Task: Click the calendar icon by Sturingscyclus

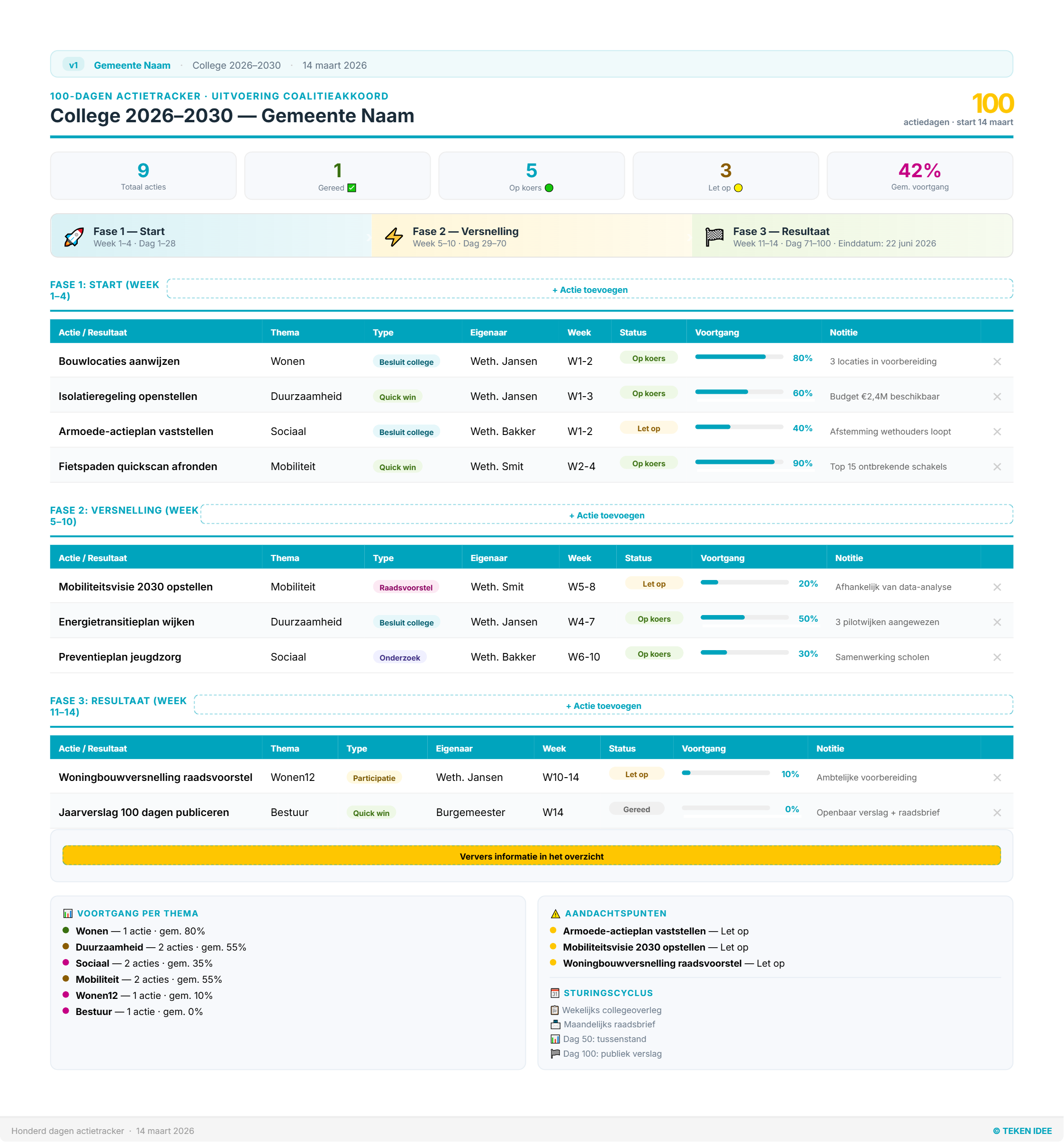Action: [x=555, y=993]
